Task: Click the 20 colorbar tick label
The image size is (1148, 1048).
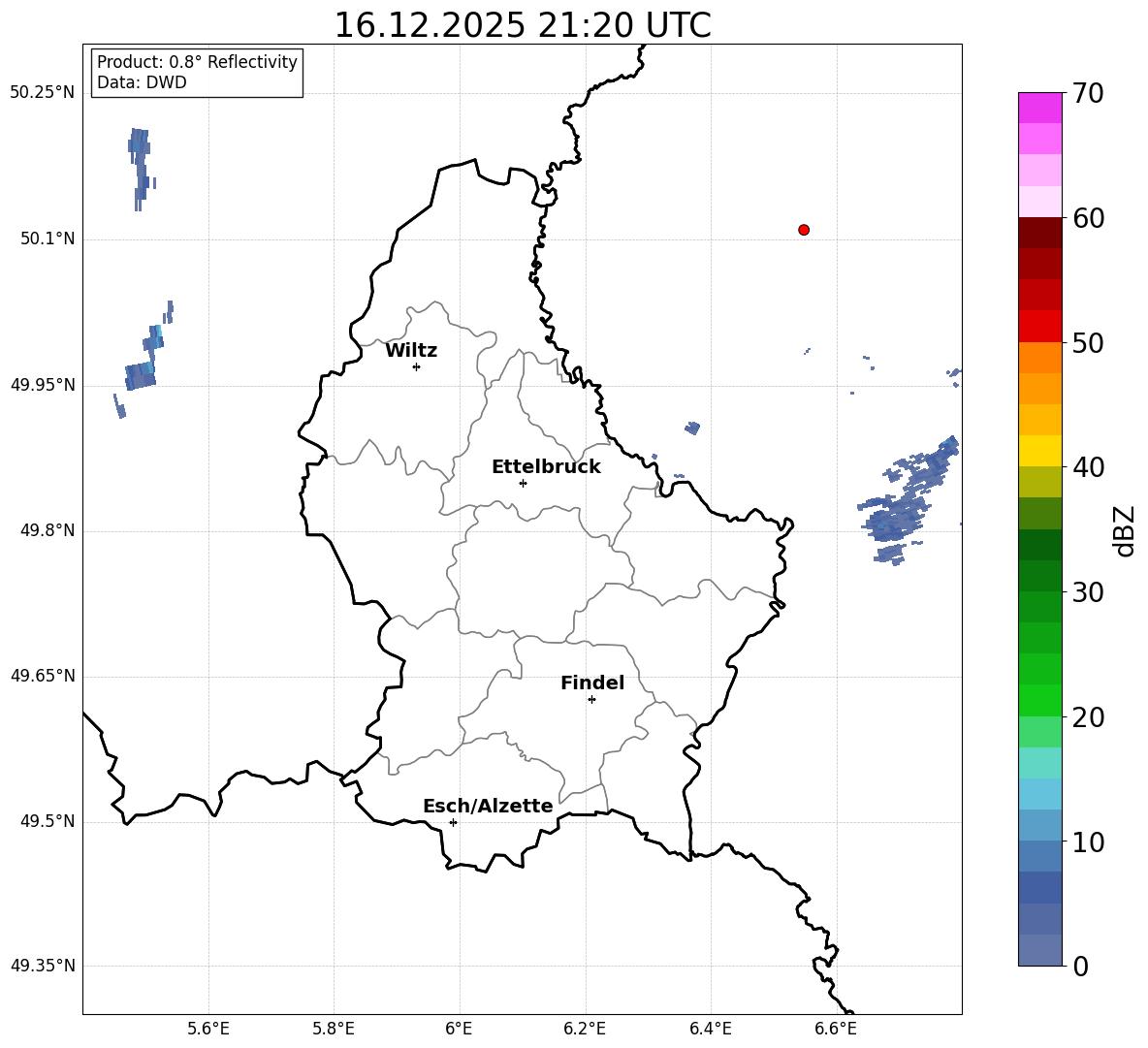Action: click(x=1088, y=717)
